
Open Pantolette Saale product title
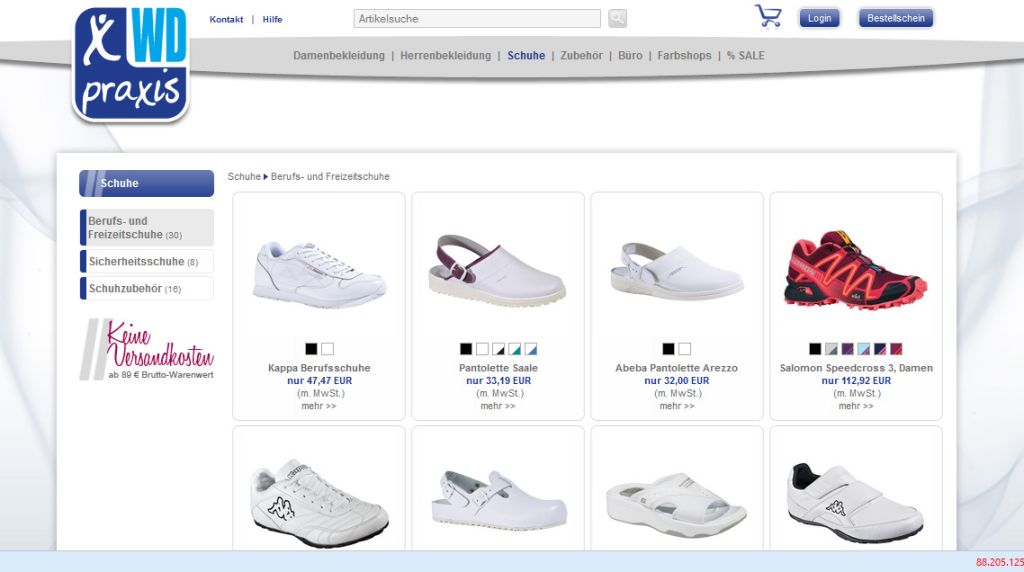click(498, 368)
